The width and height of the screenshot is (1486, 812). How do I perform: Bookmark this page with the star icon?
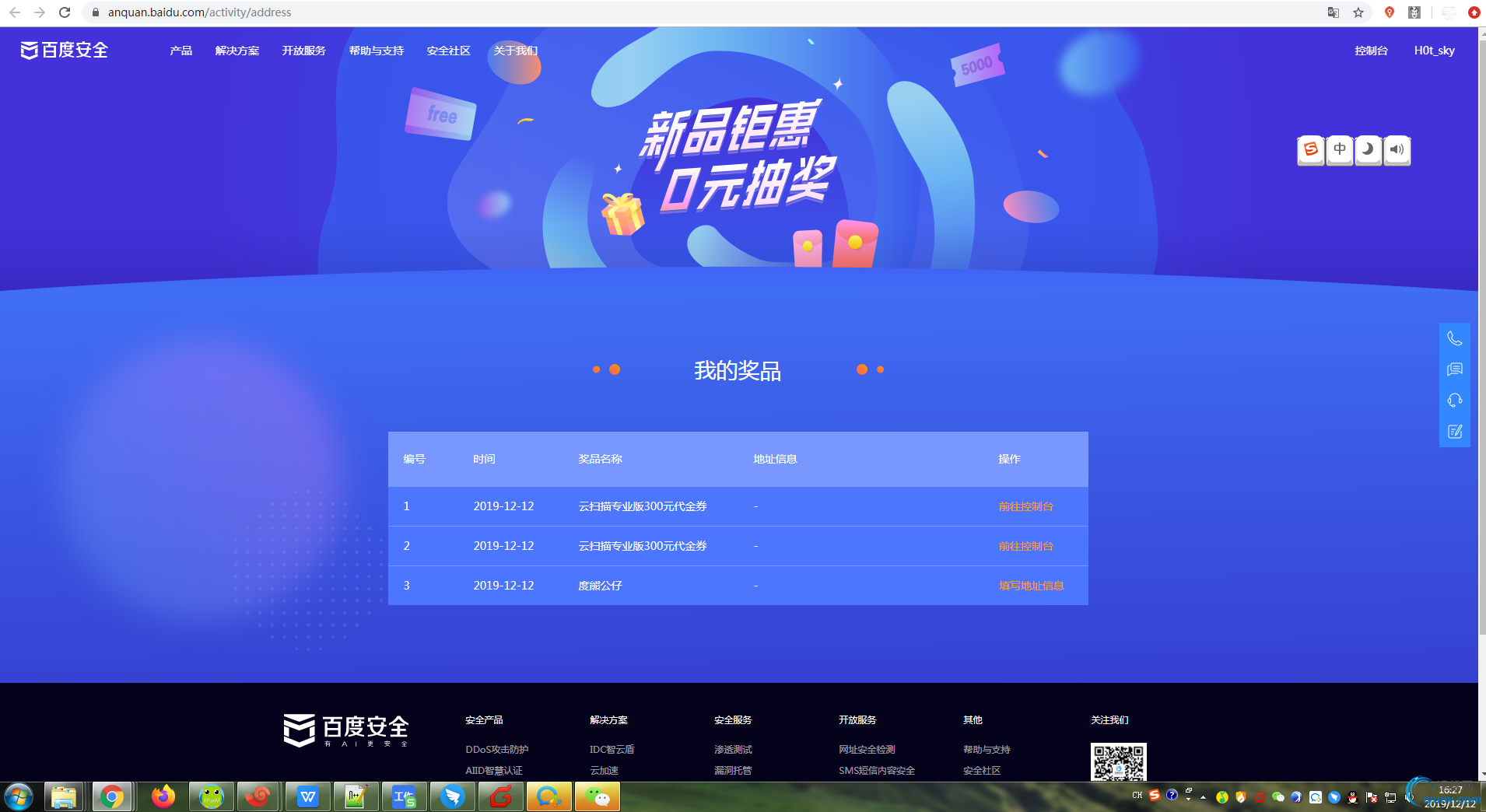(x=1358, y=12)
